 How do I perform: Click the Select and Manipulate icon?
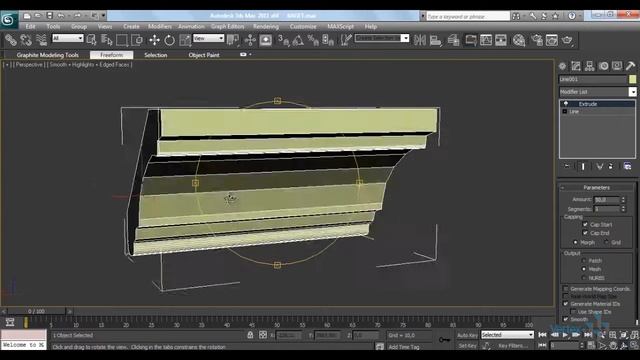tap(250, 40)
